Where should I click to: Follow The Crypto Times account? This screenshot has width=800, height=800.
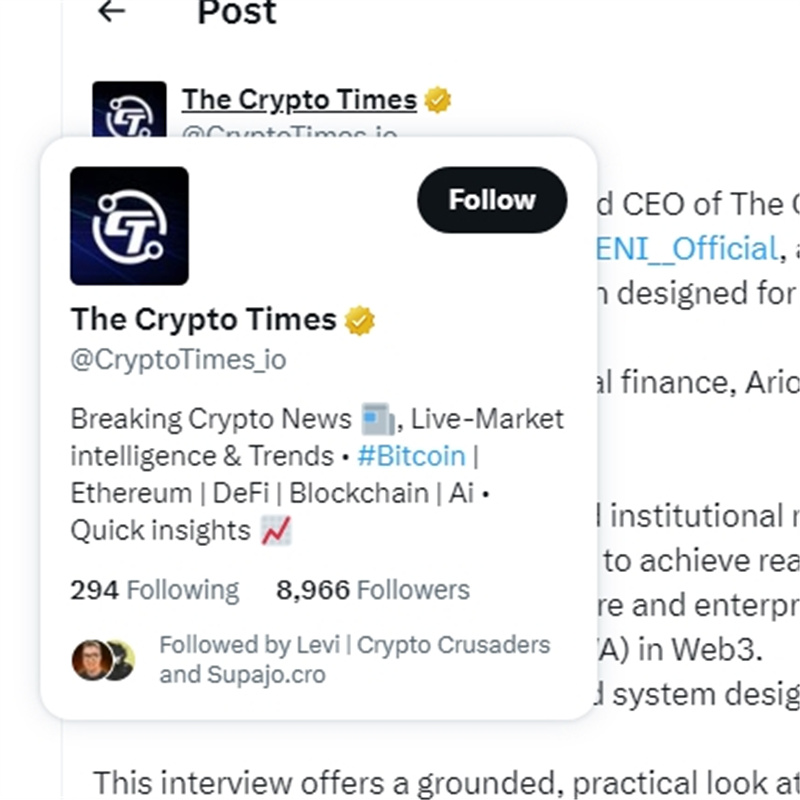click(x=491, y=200)
